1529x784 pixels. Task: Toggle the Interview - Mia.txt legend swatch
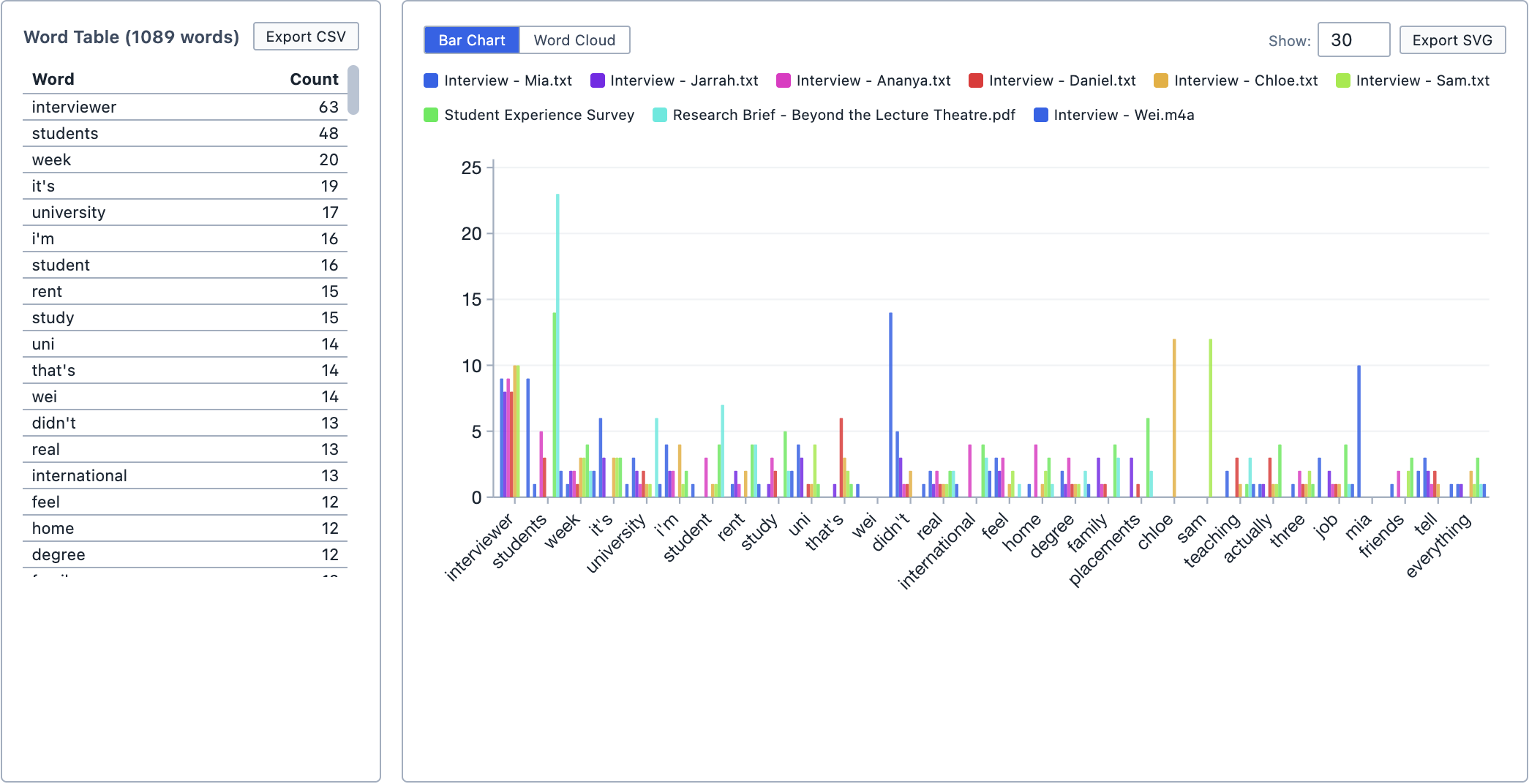coord(431,80)
